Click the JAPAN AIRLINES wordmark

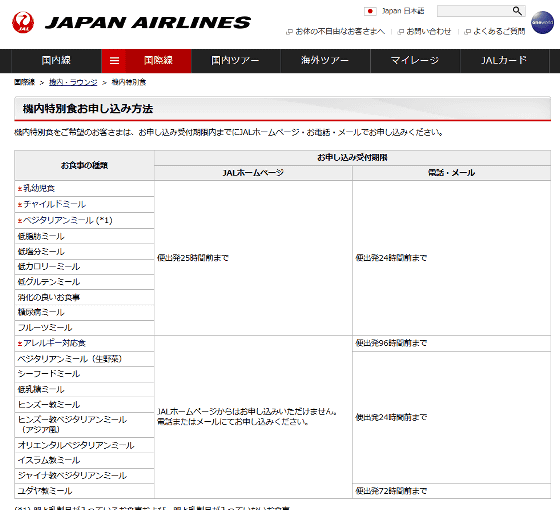148,23
